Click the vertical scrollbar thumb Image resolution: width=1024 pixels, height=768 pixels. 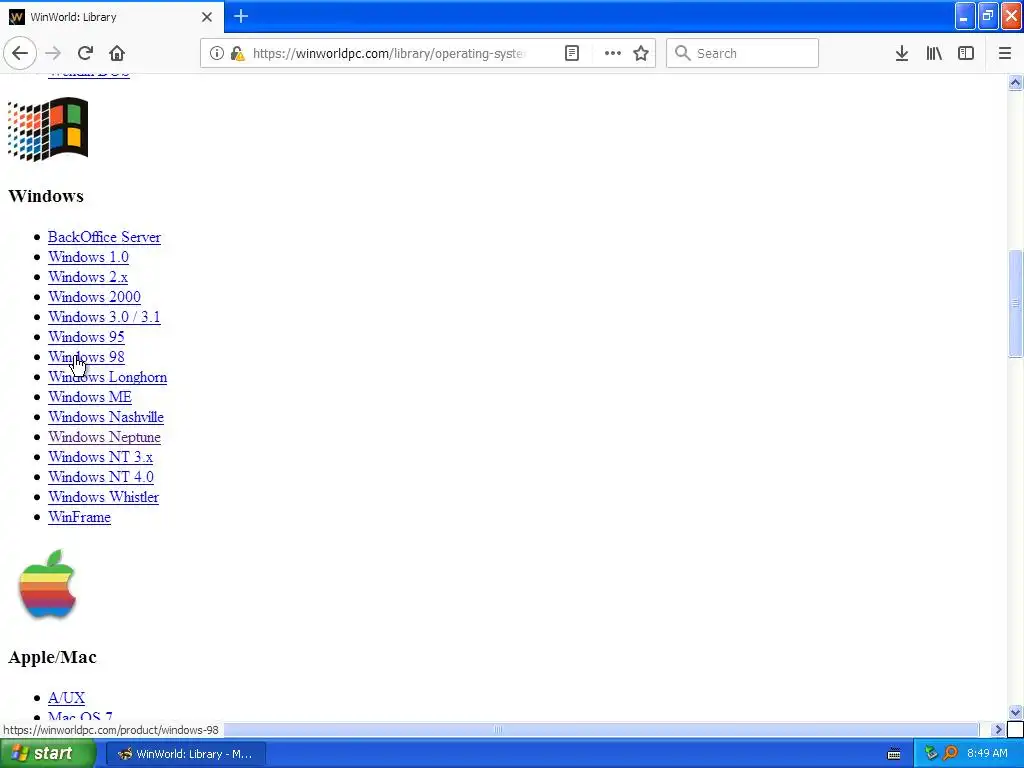(x=1015, y=303)
